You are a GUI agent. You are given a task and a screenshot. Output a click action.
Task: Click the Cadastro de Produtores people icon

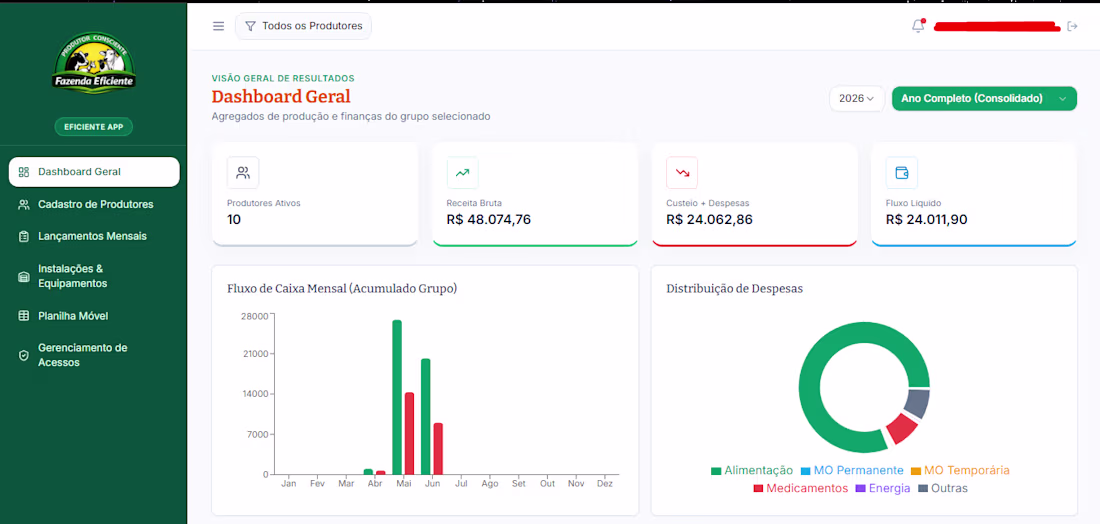(x=24, y=205)
